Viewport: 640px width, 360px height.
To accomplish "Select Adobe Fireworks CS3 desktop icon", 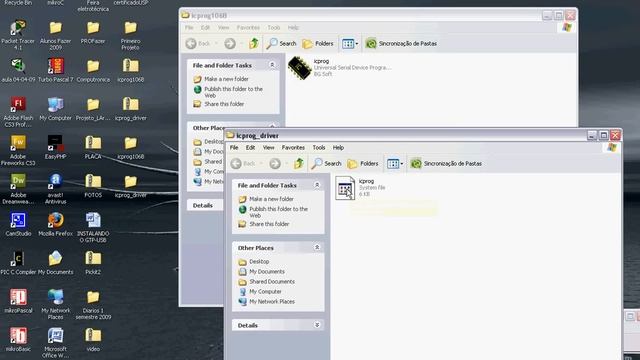I will 18,150.
